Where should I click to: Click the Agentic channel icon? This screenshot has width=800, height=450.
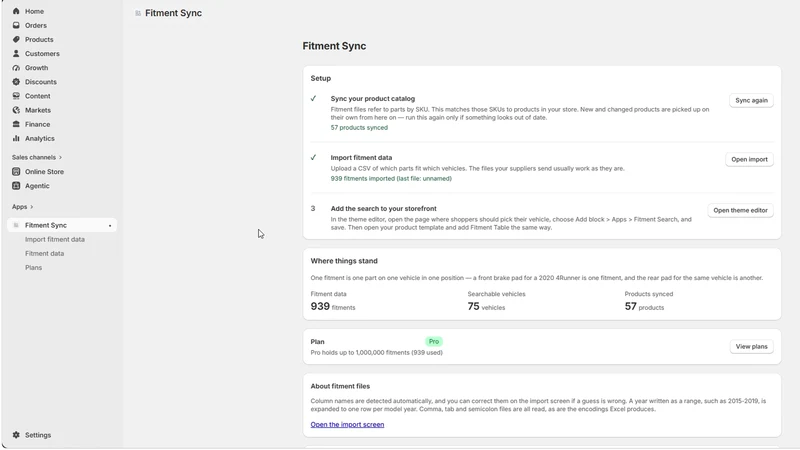16,186
